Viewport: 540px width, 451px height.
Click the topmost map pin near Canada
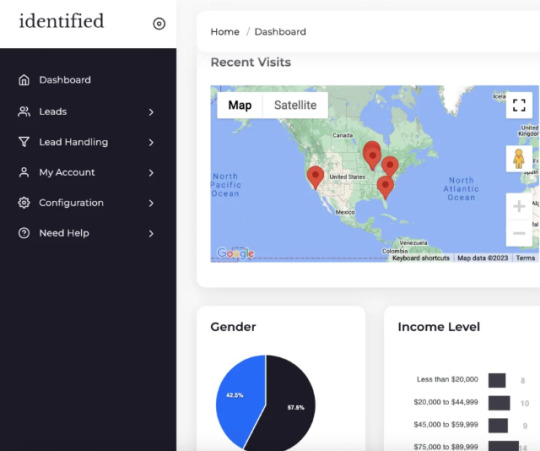(x=372, y=146)
